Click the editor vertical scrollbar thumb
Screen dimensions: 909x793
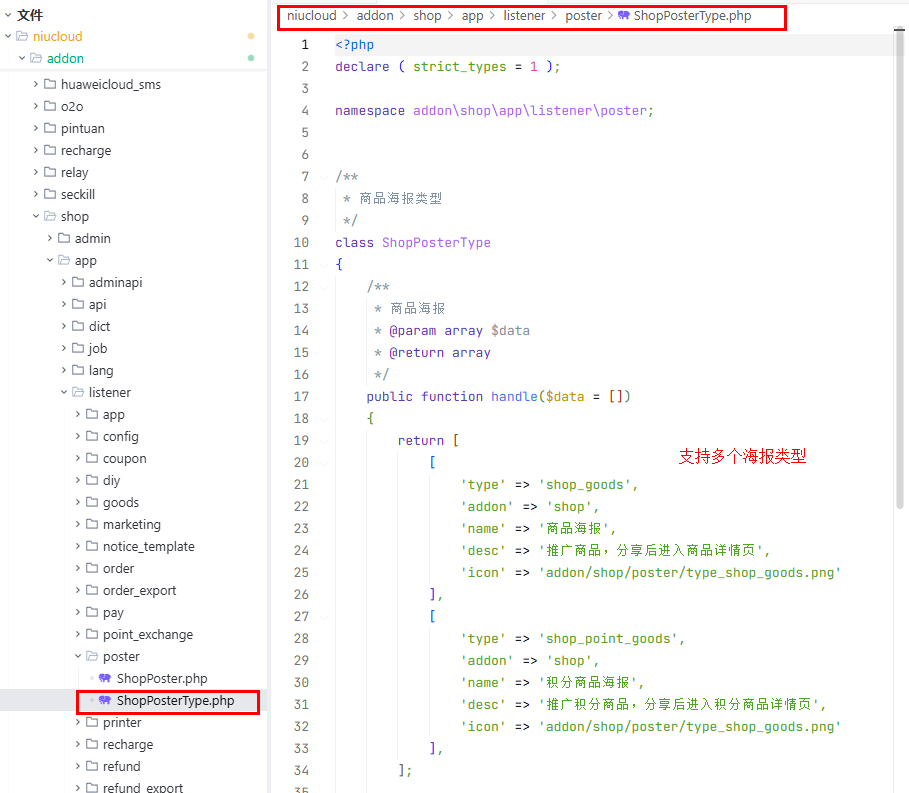tap(900, 268)
